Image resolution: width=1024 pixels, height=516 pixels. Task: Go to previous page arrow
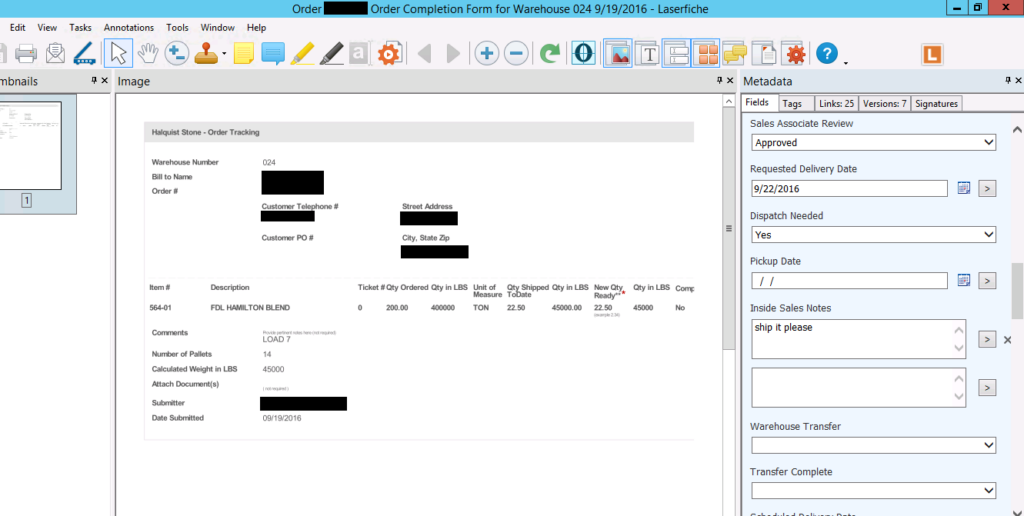tap(424, 54)
